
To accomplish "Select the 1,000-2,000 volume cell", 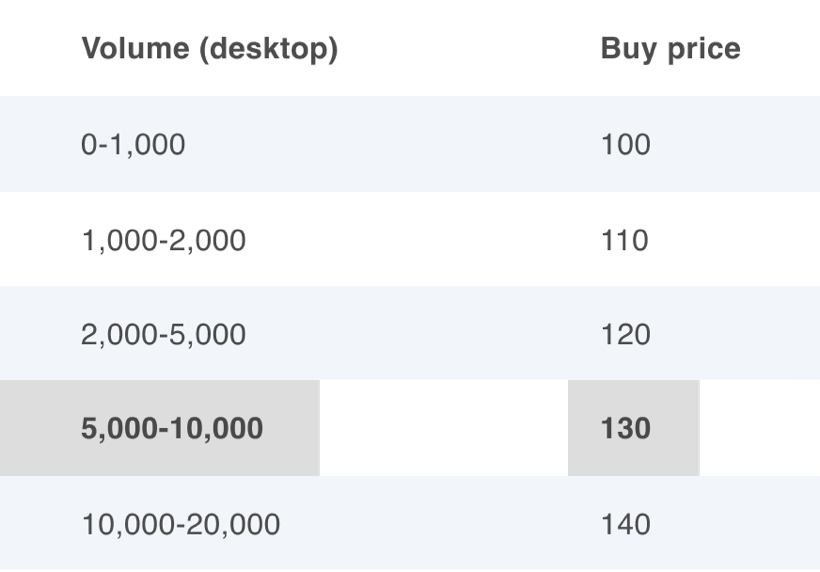I will (x=164, y=241).
